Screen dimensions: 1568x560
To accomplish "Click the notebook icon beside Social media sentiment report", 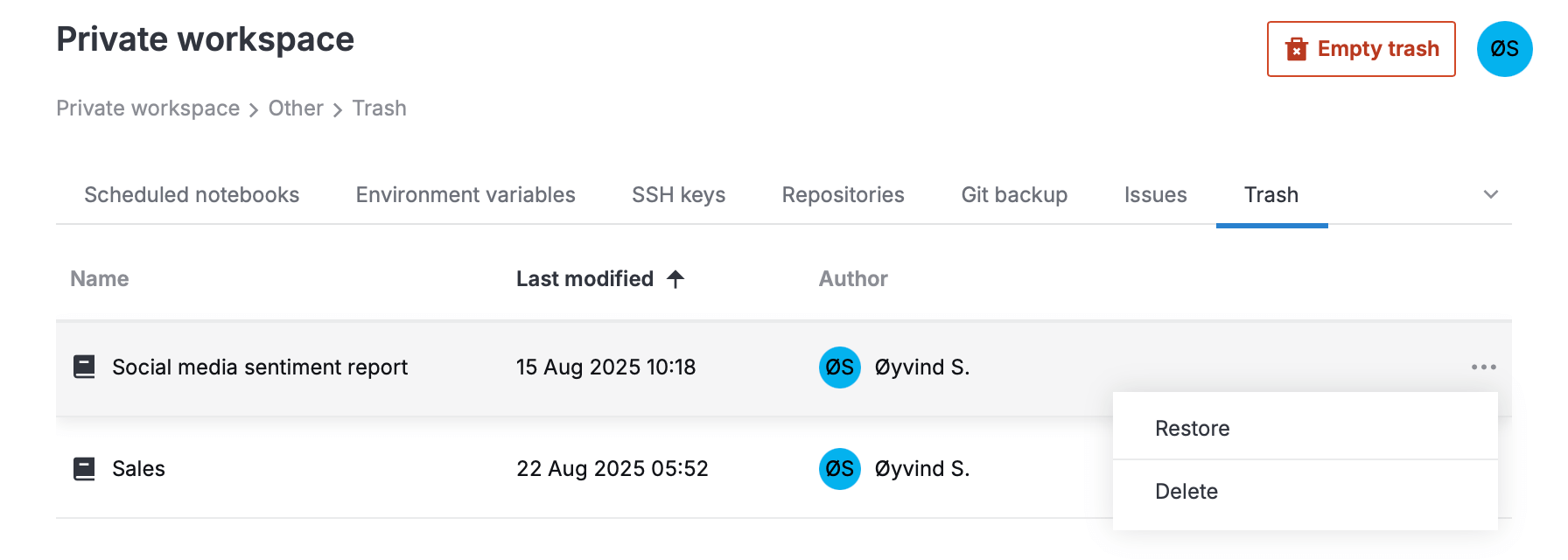I will pos(84,367).
